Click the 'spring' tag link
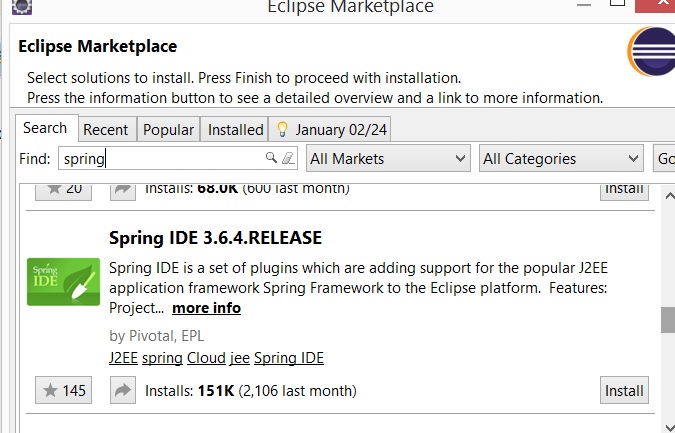Viewport: 675px width, 433px height. [162, 358]
